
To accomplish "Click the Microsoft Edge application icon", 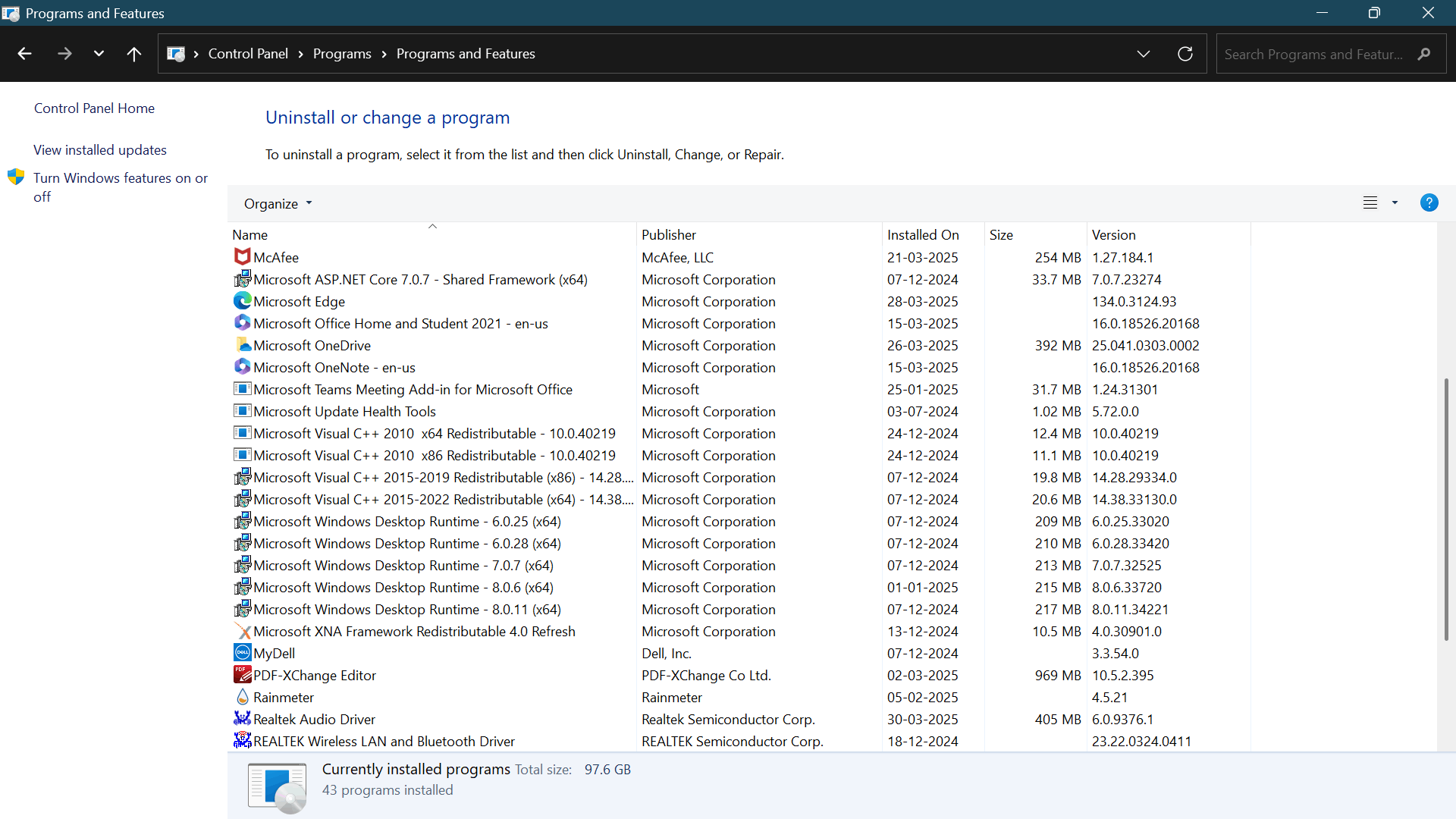I will (x=241, y=301).
